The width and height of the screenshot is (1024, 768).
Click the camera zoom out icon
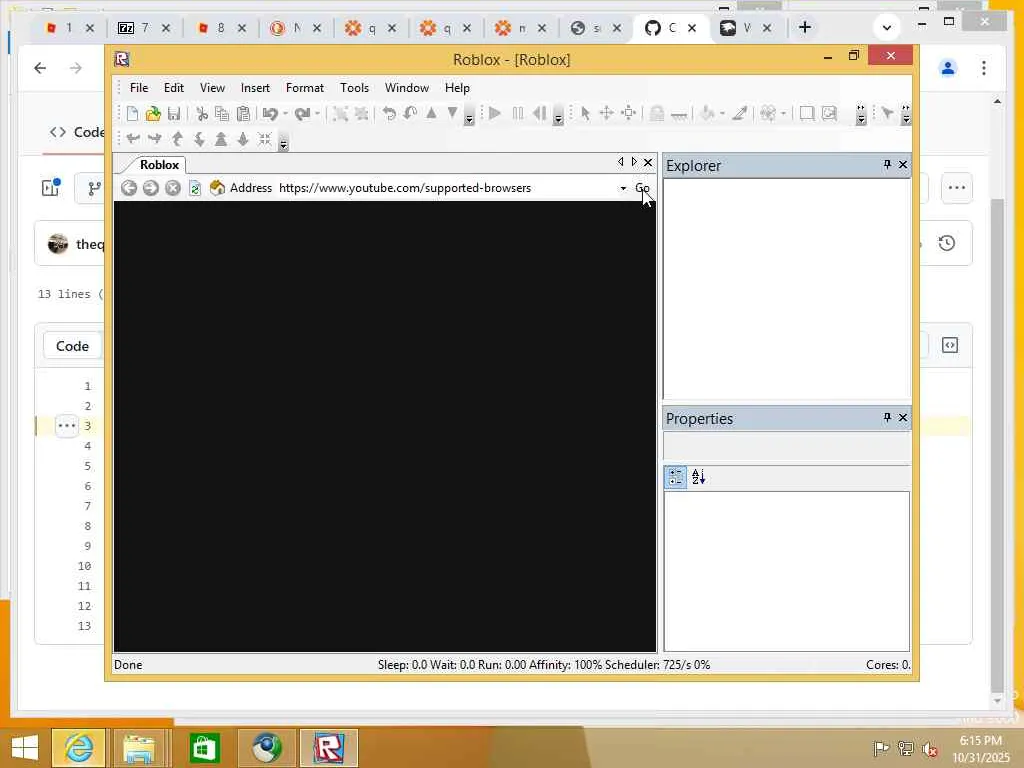[x=242, y=138]
